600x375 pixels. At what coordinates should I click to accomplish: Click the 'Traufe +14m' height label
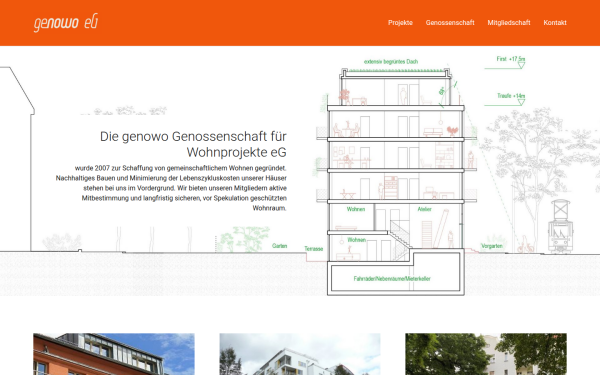pyautogui.click(x=511, y=96)
